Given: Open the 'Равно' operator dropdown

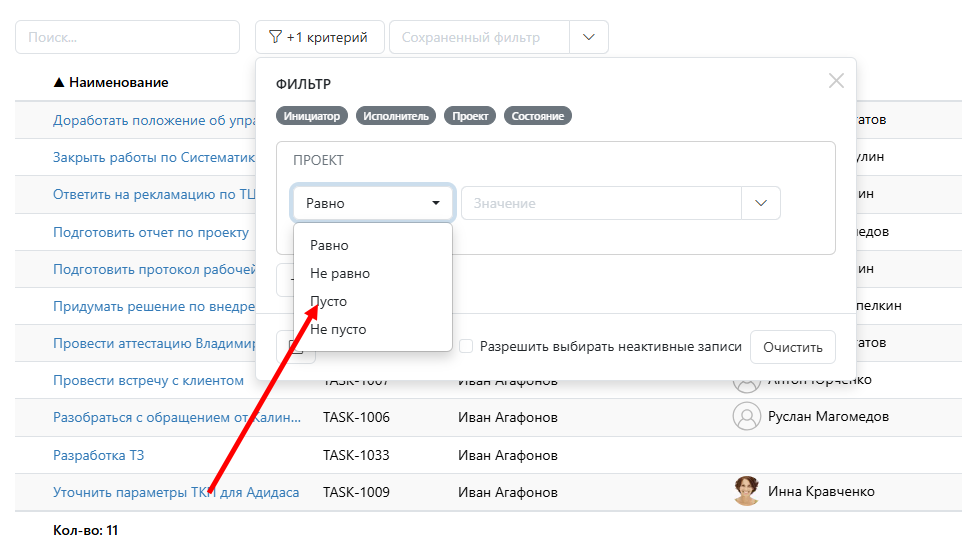Looking at the screenshot, I should 373,203.
